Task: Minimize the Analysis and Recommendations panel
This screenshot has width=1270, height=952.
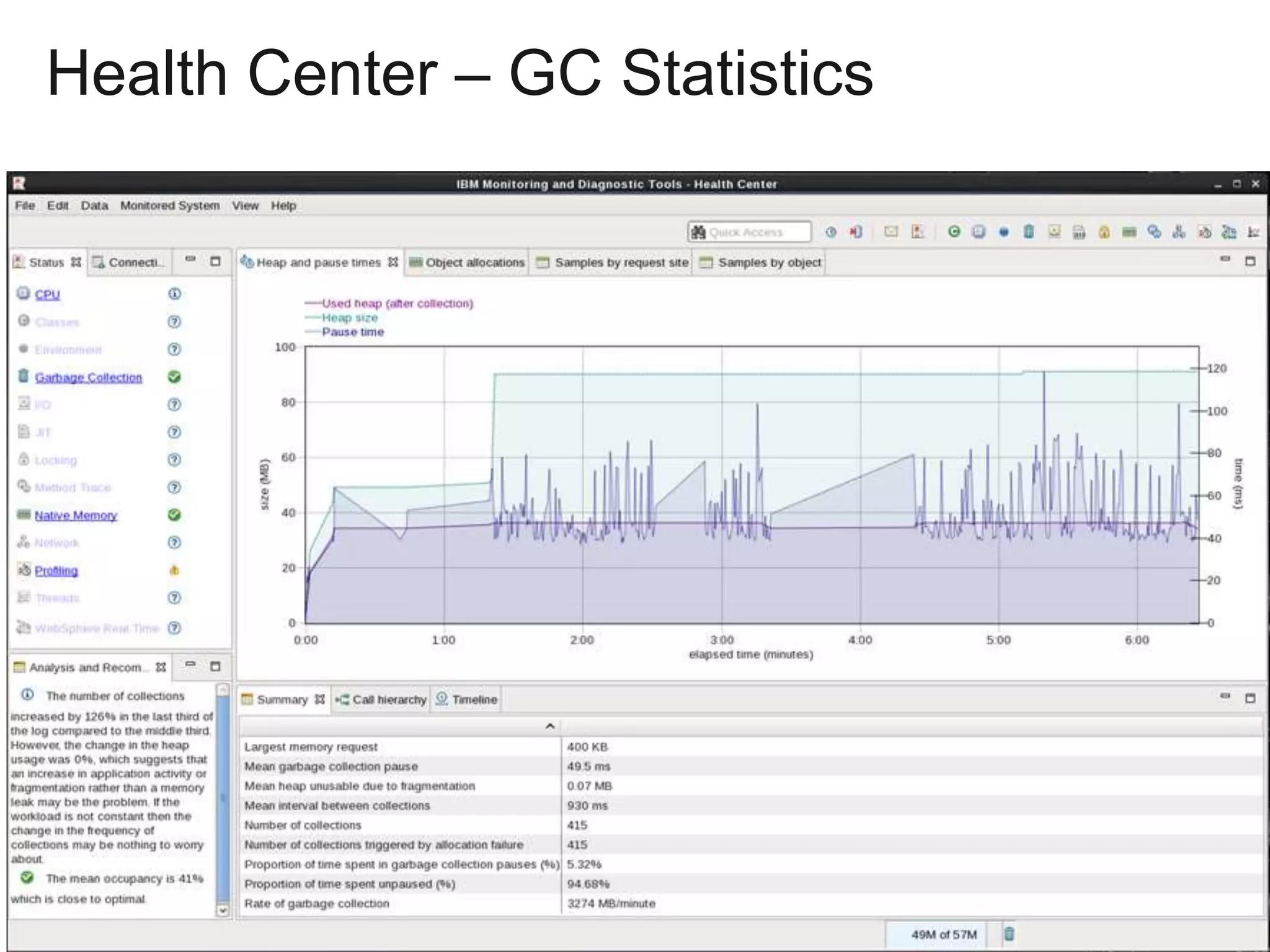Action: coord(190,664)
